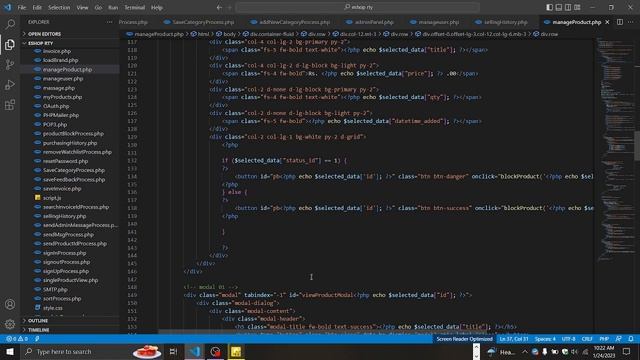Open notifications bell in status bar
Viewport: 640px width, 360px height.
(631, 339)
